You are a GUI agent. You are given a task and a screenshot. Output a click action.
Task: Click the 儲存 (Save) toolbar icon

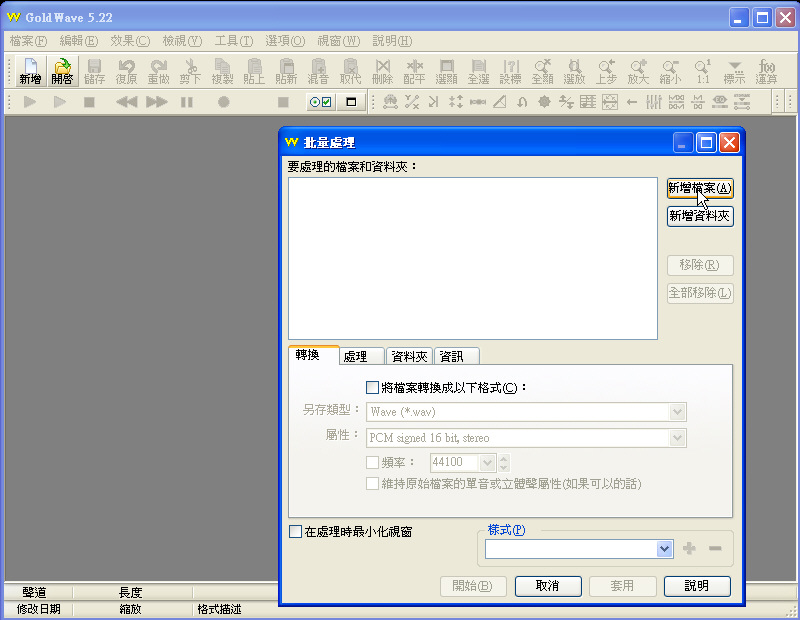[94, 71]
